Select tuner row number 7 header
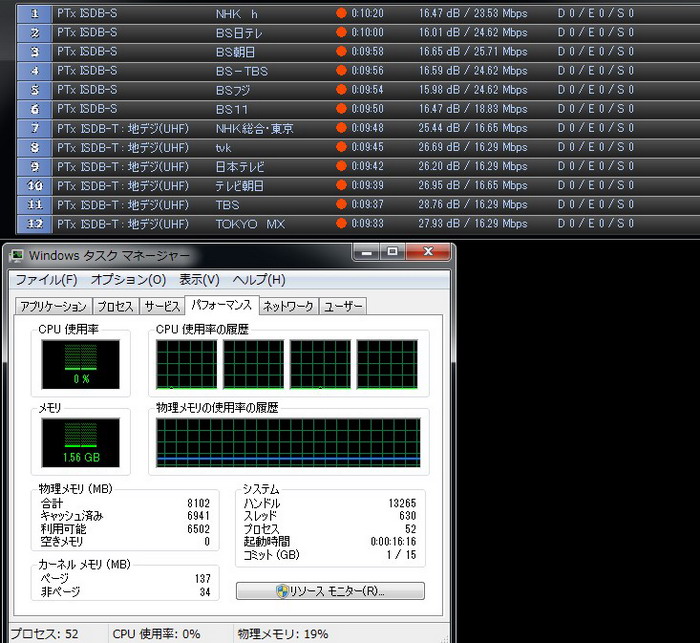700x643 pixels. pyautogui.click(x=35, y=128)
